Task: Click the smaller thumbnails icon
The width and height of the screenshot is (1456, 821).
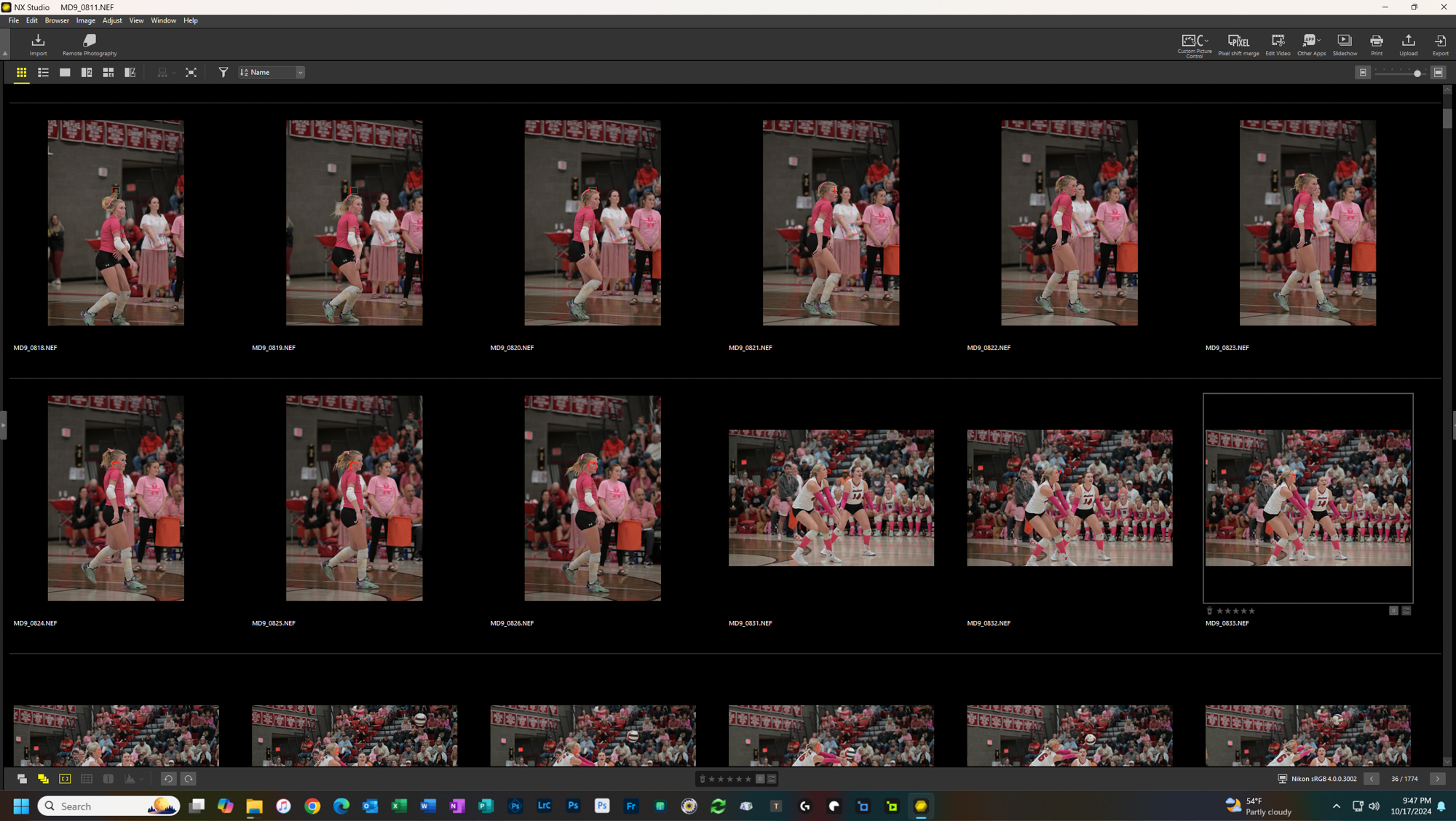Action: (1363, 72)
